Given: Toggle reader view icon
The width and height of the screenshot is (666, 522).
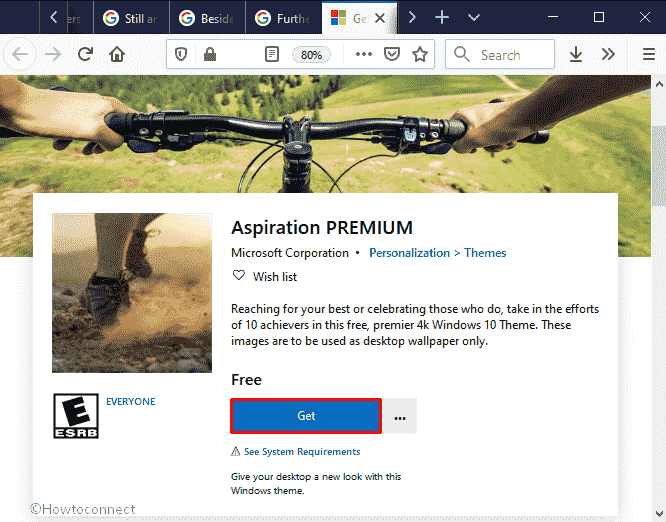Looking at the screenshot, I should [272, 54].
